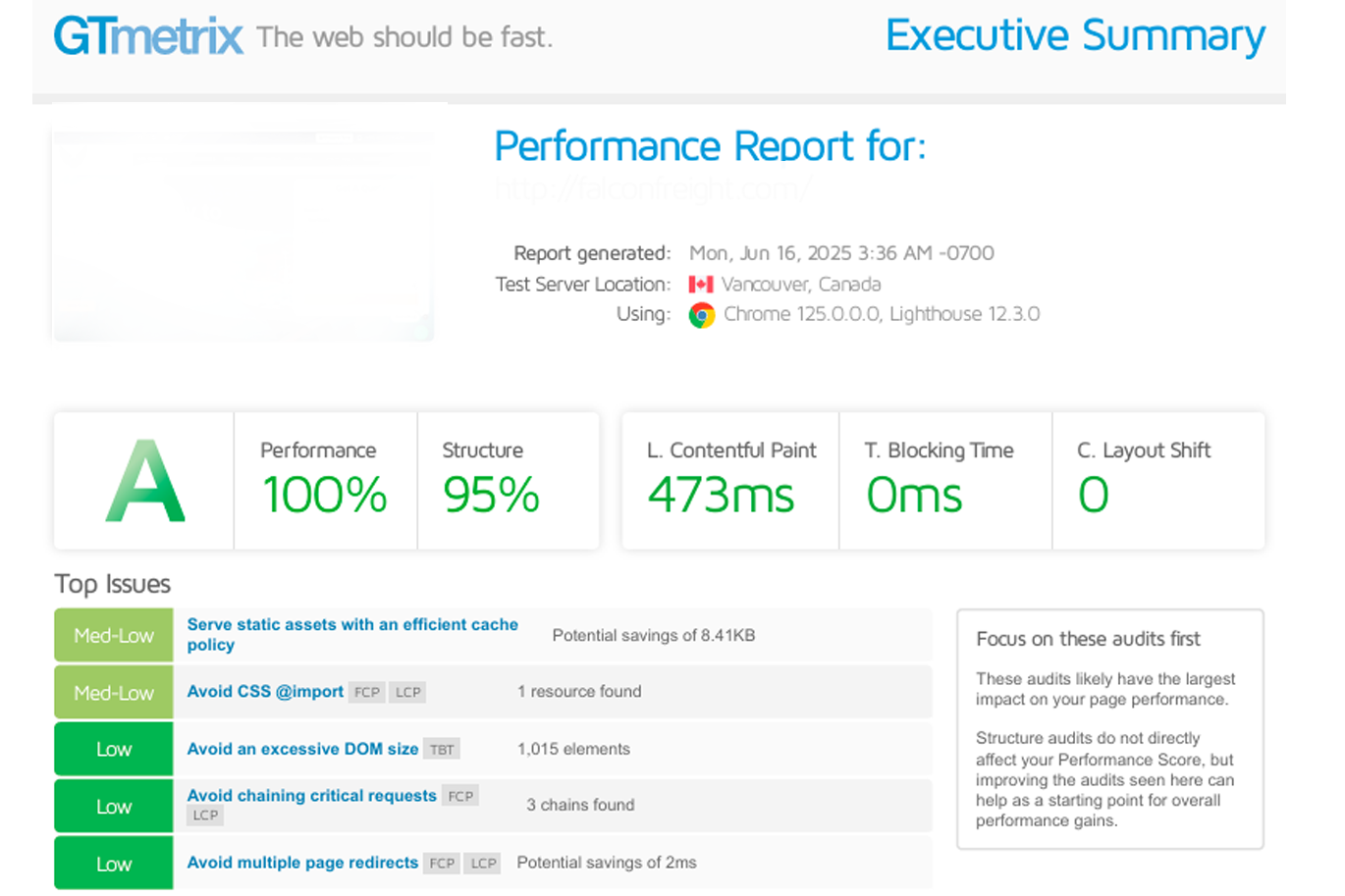The image size is (1345, 896).
Task: Select the LCP tag on Avoid multiple page redirects
Action: [x=482, y=863]
